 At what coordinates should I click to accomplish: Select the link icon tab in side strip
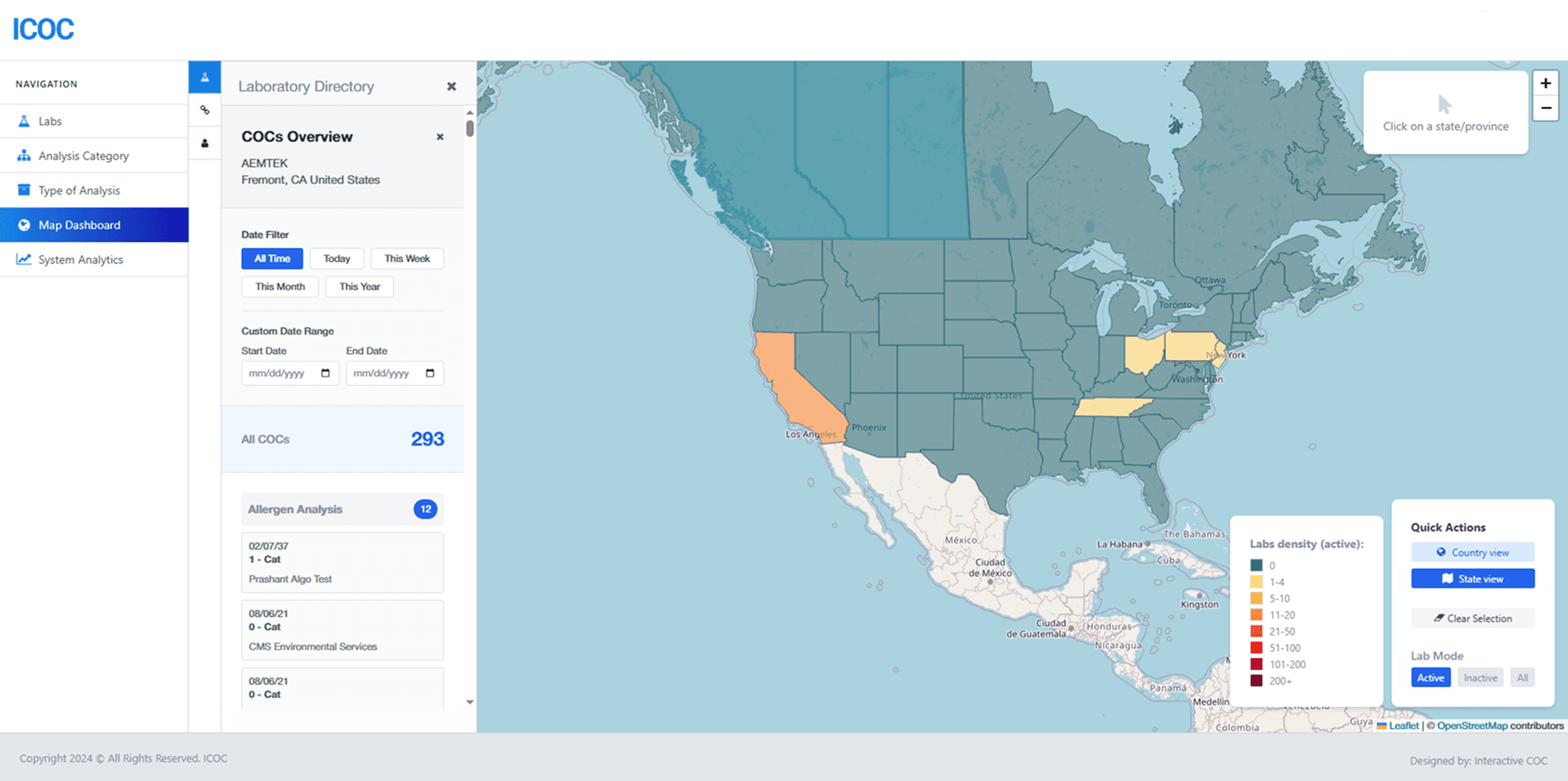coord(204,110)
